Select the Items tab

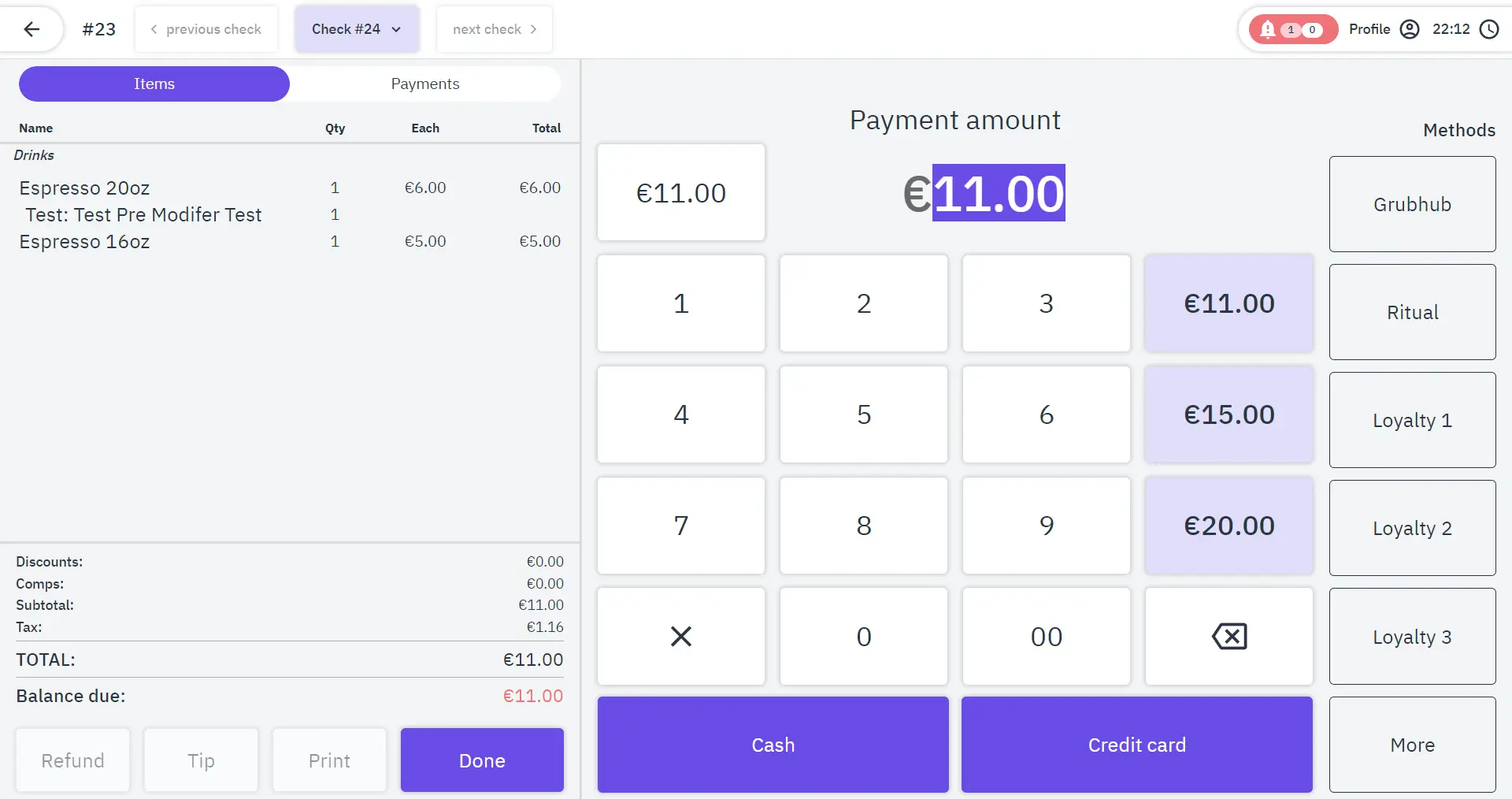coord(154,84)
